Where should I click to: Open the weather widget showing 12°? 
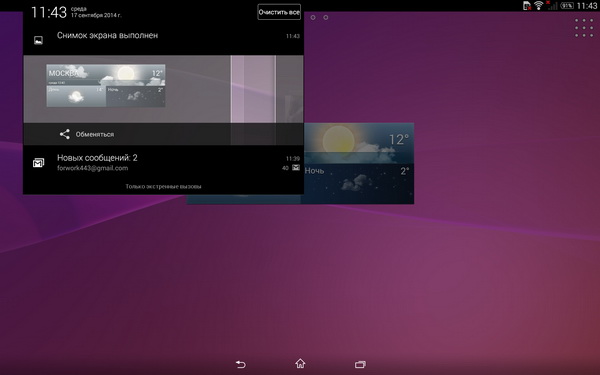click(359, 143)
